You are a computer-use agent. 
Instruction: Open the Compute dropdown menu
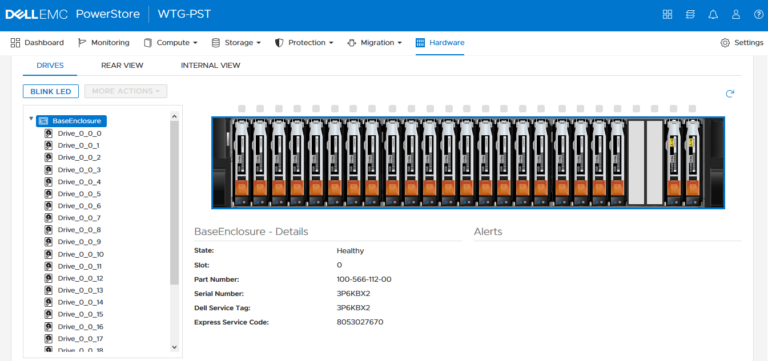pyautogui.click(x=170, y=43)
